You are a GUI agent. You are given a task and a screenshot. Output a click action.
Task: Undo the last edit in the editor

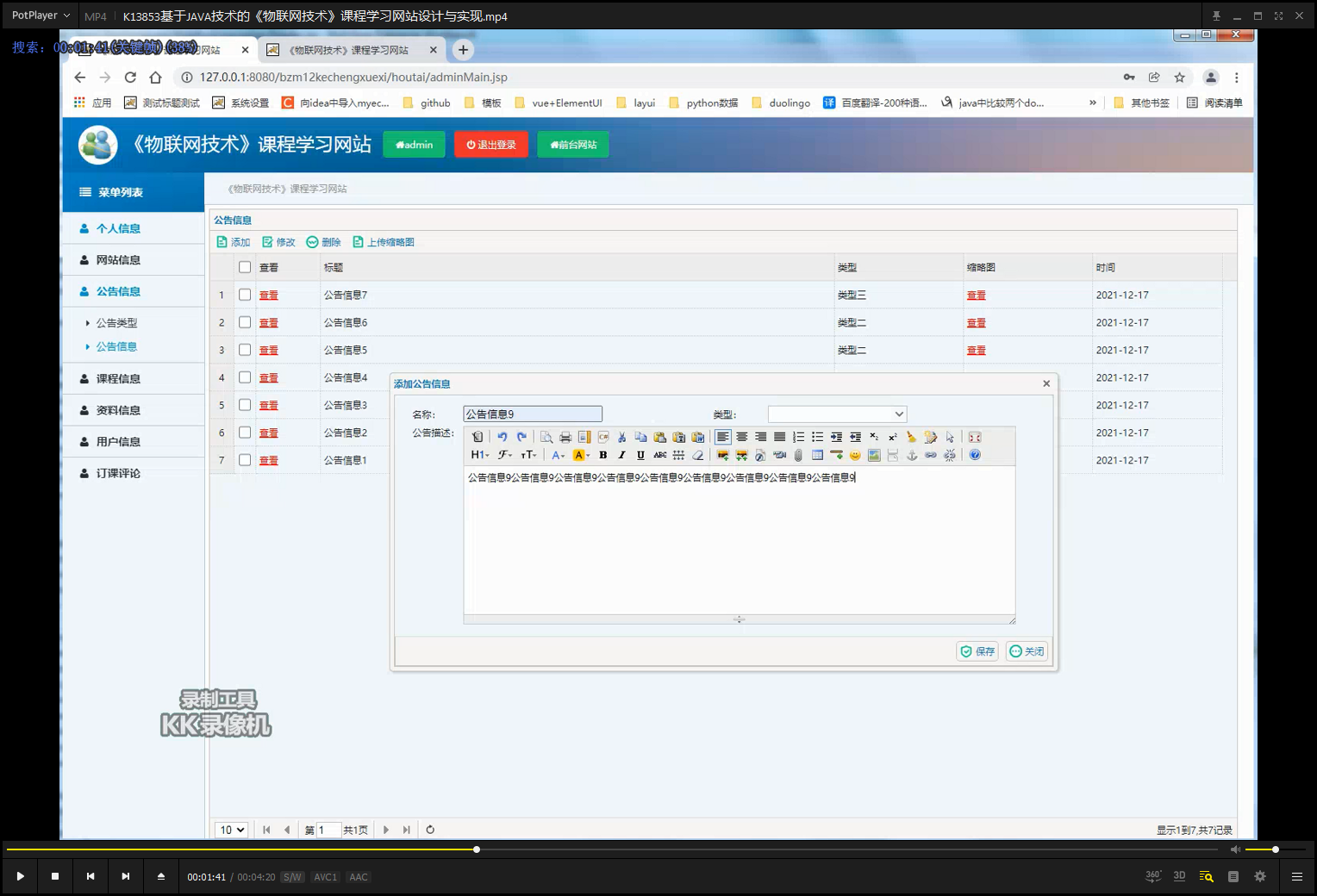502,437
